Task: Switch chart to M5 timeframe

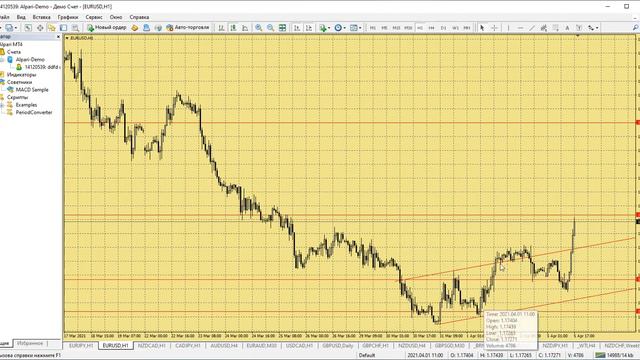Action: pos(384,28)
